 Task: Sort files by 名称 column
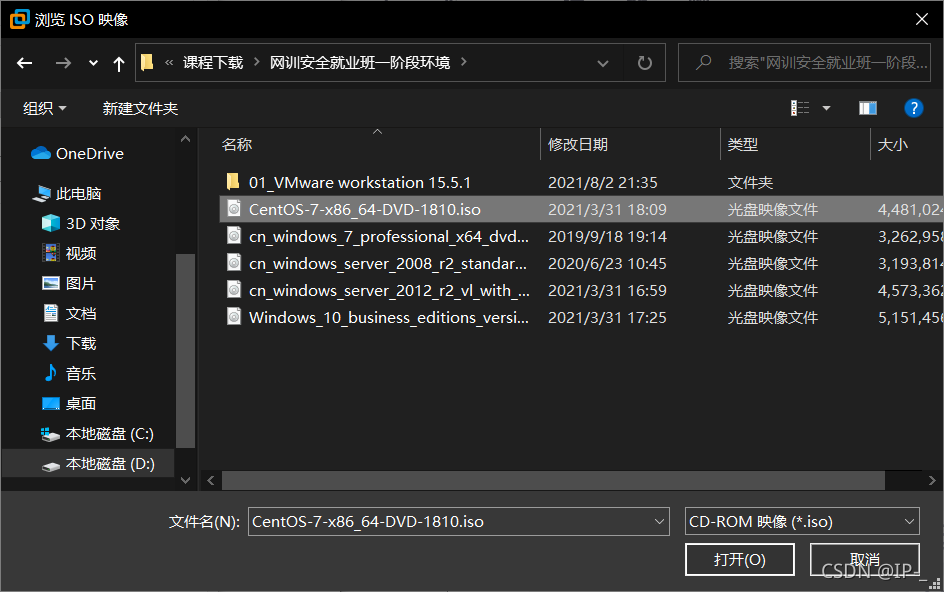tap(237, 145)
